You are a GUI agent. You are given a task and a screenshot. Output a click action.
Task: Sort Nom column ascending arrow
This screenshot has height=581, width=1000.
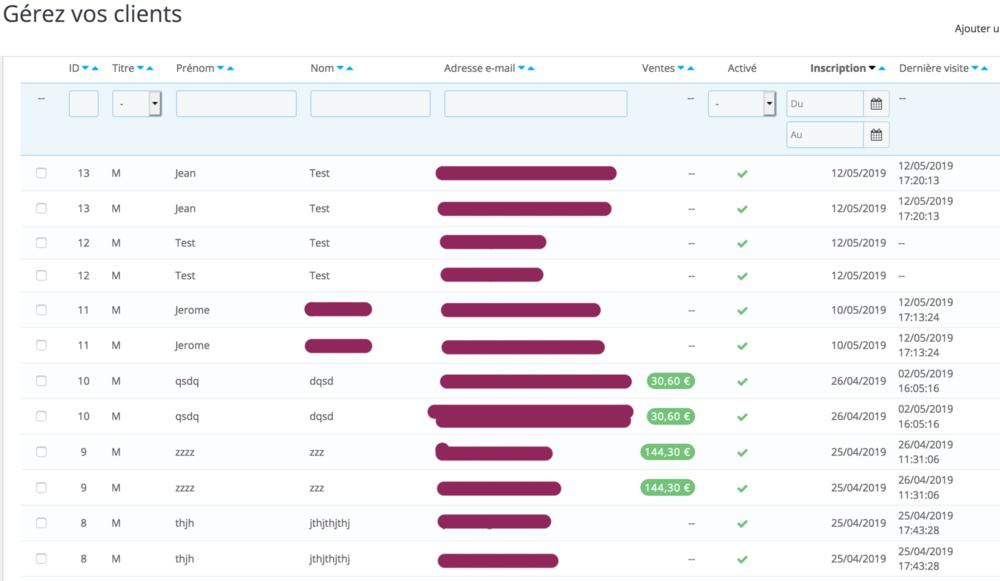(349, 68)
